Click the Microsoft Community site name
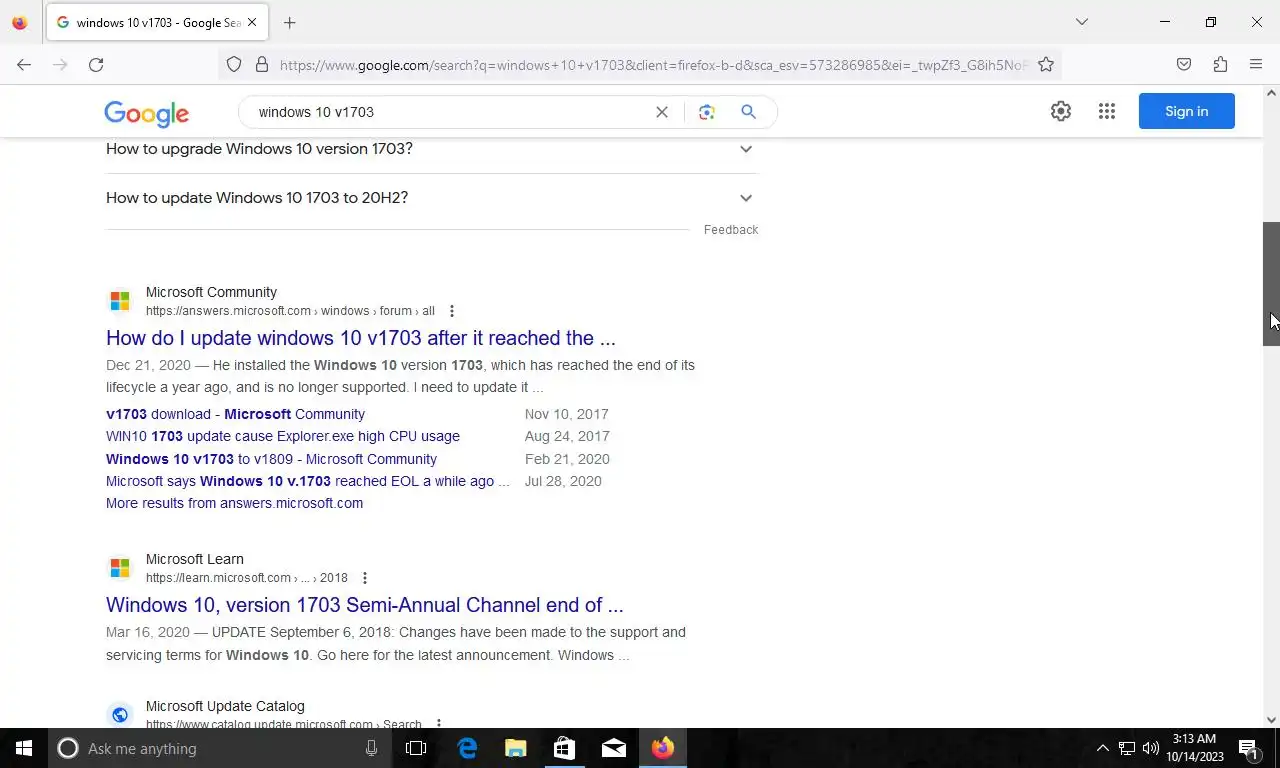This screenshot has height=768, width=1280. [211, 292]
